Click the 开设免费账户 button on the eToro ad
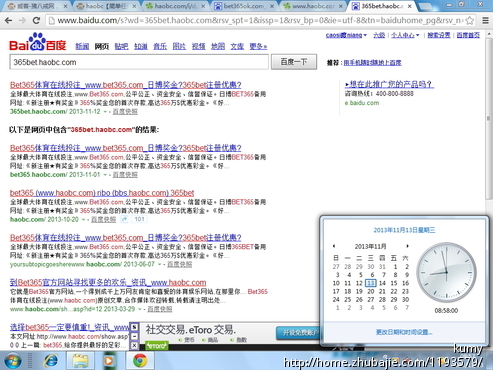Image resolution: width=493 pixels, height=370 pixels. [297, 333]
